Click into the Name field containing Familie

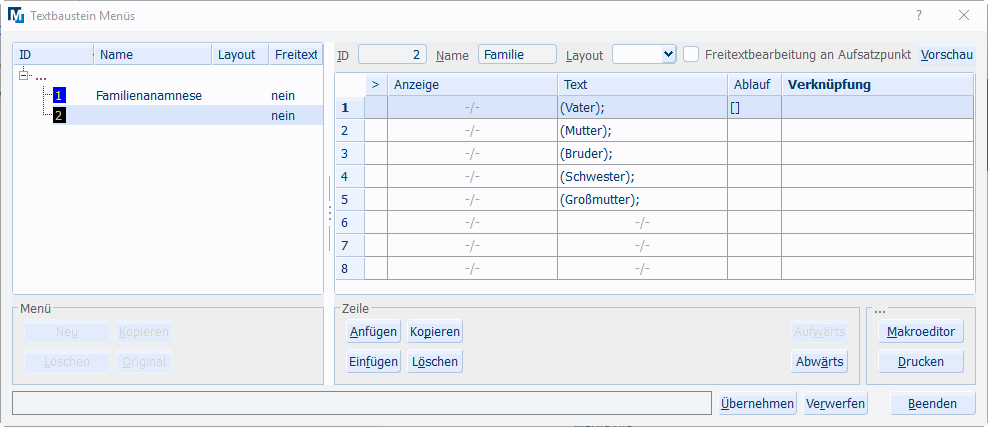pos(517,55)
